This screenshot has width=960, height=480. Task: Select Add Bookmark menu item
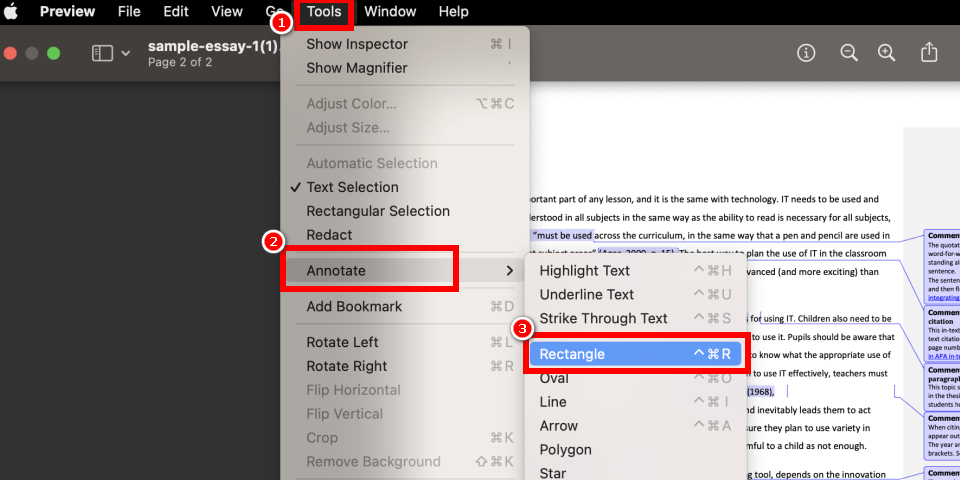coord(354,306)
